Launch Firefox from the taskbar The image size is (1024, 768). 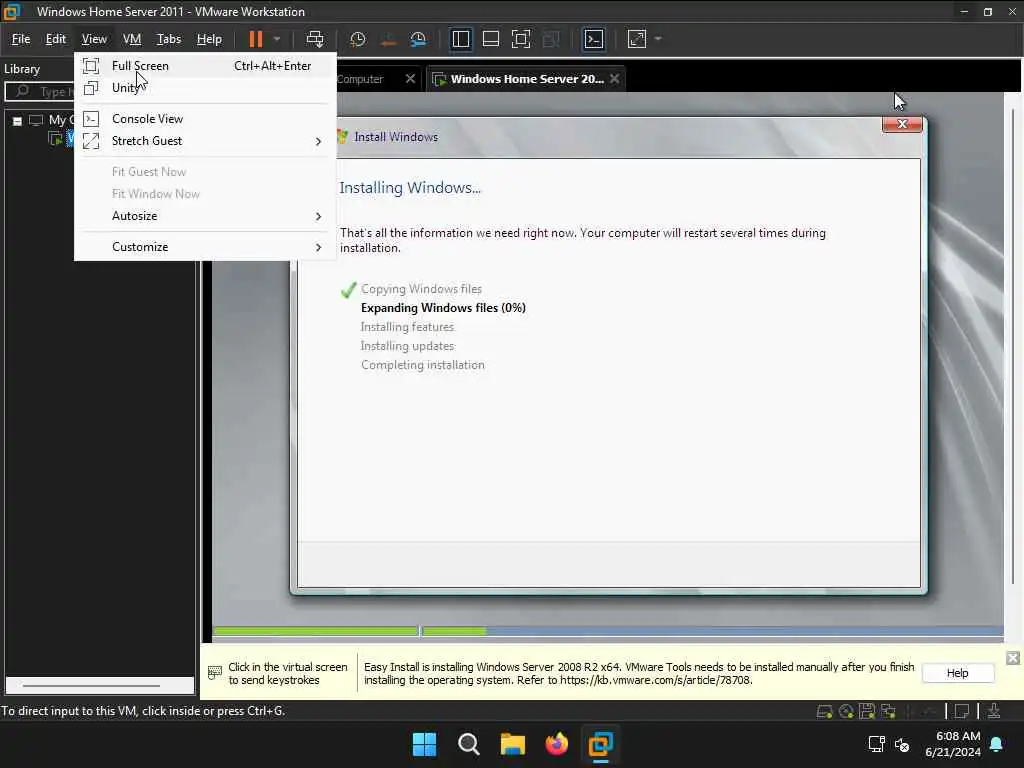point(556,744)
